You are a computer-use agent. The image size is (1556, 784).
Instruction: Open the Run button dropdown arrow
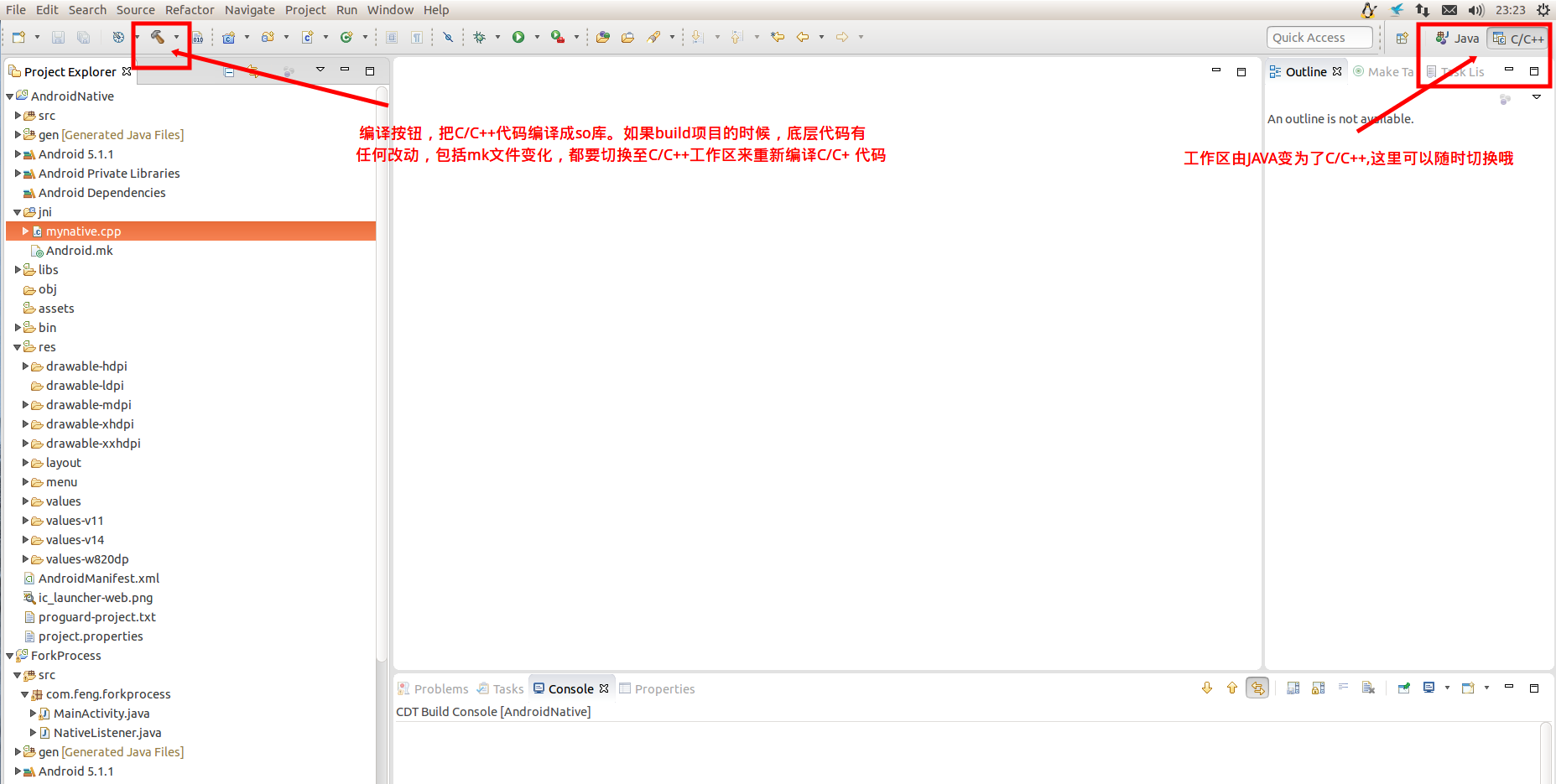click(x=537, y=37)
